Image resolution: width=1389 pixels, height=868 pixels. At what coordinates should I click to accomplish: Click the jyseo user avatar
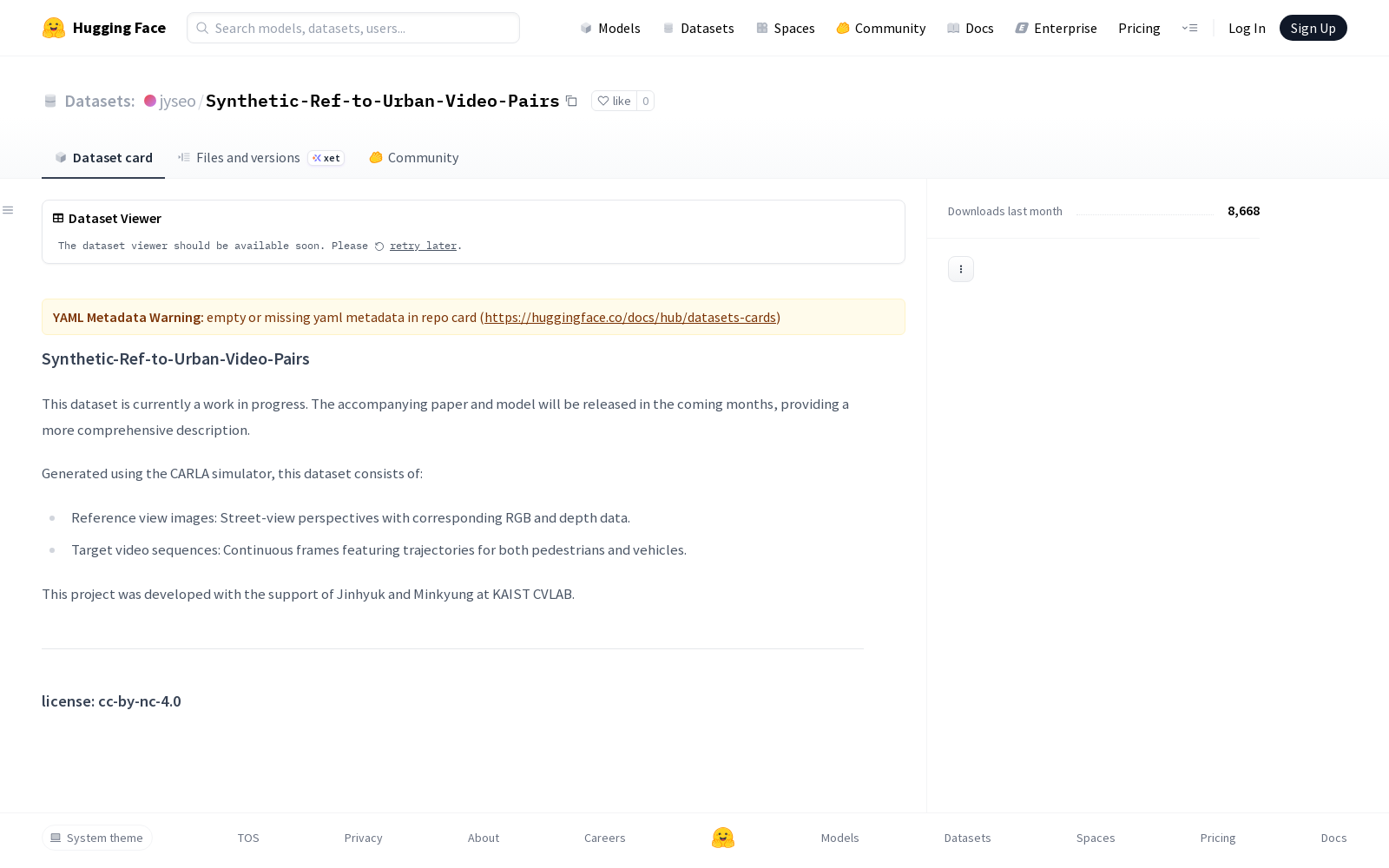tap(150, 101)
